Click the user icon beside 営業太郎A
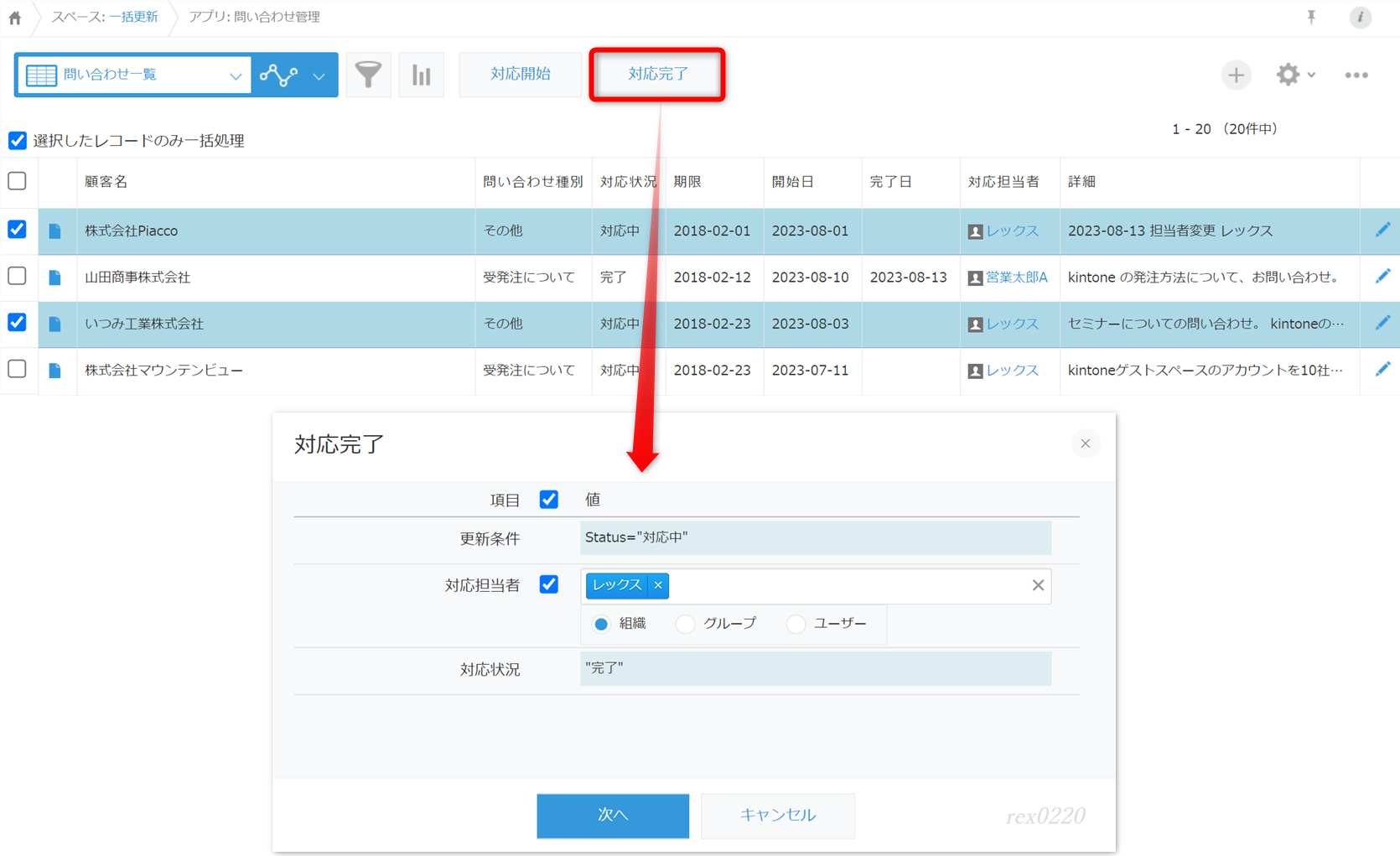The image size is (1400, 856). pyautogui.click(x=975, y=278)
